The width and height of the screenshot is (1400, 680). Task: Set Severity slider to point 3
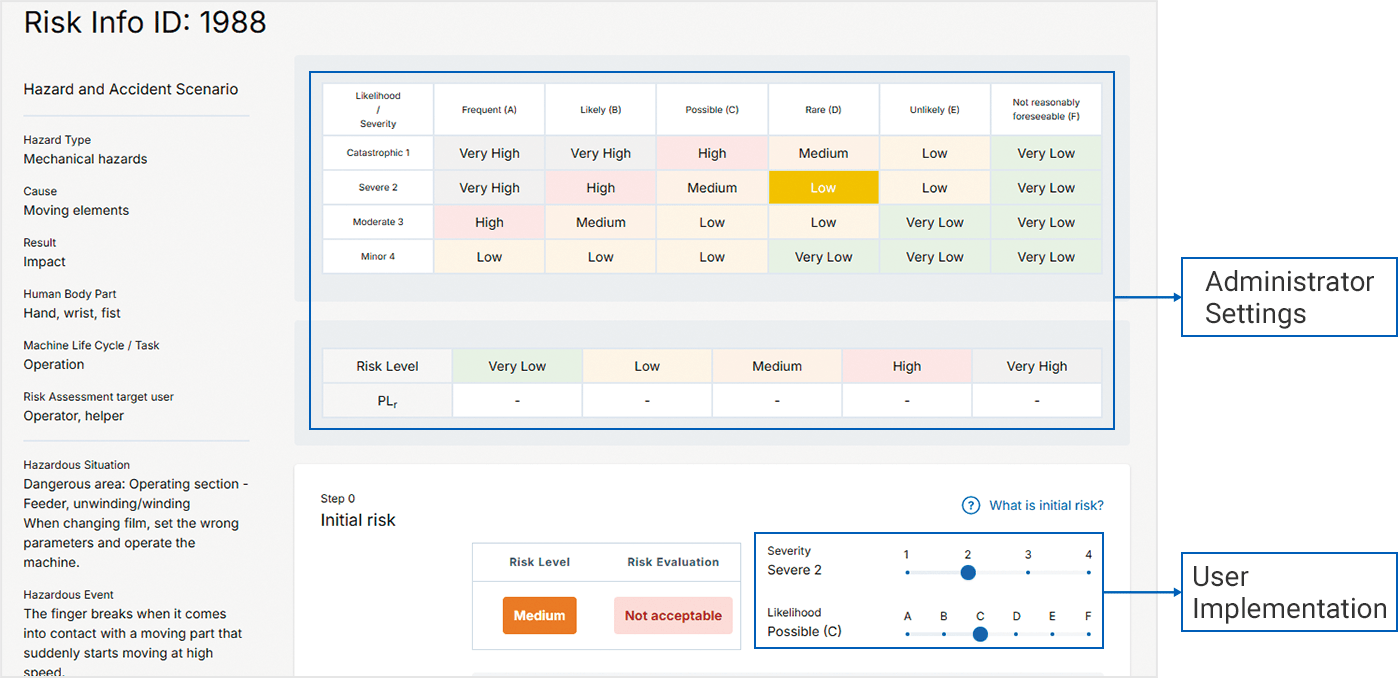coord(1028,573)
